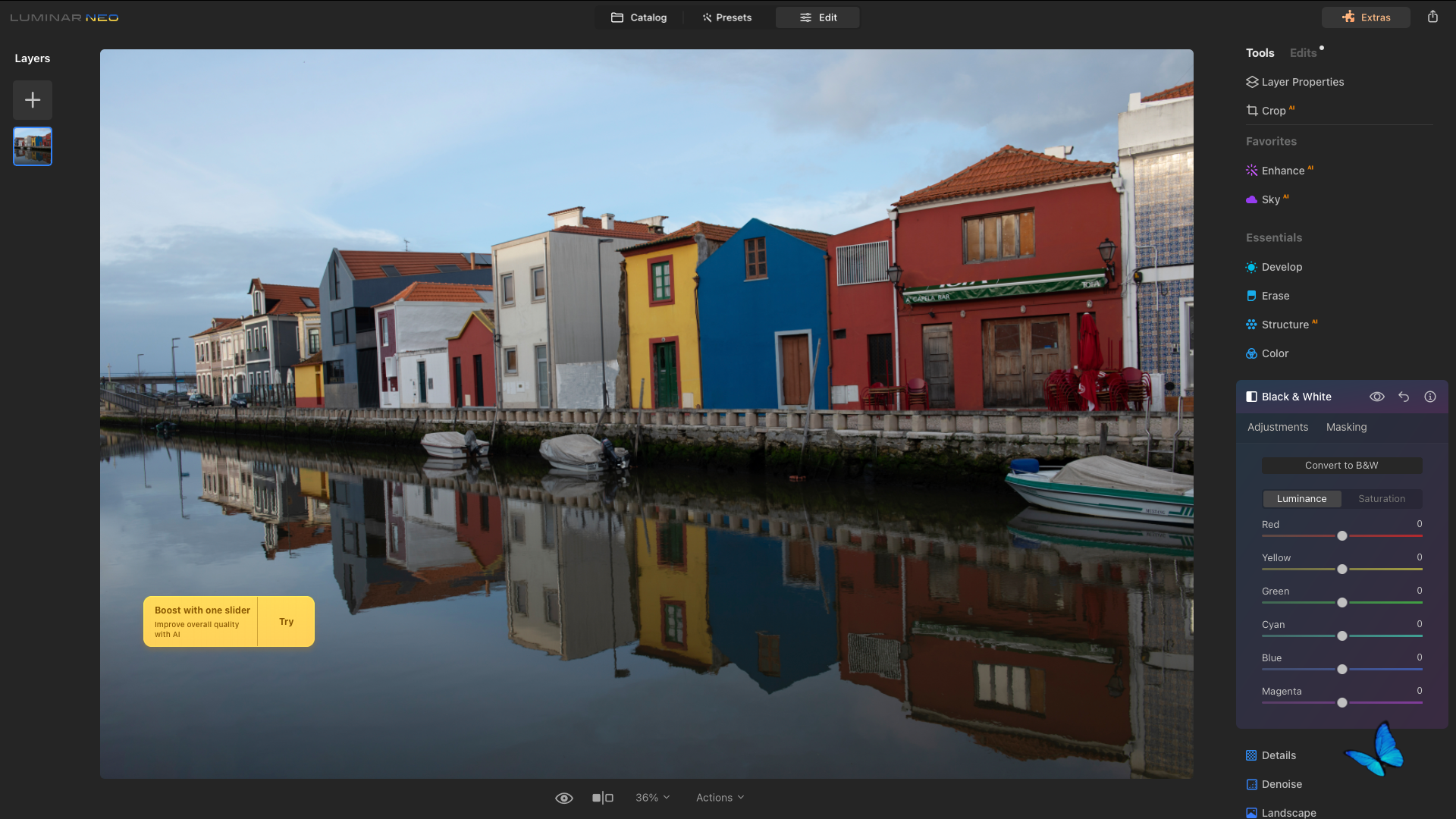Show Black & White tool info

click(1430, 397)
